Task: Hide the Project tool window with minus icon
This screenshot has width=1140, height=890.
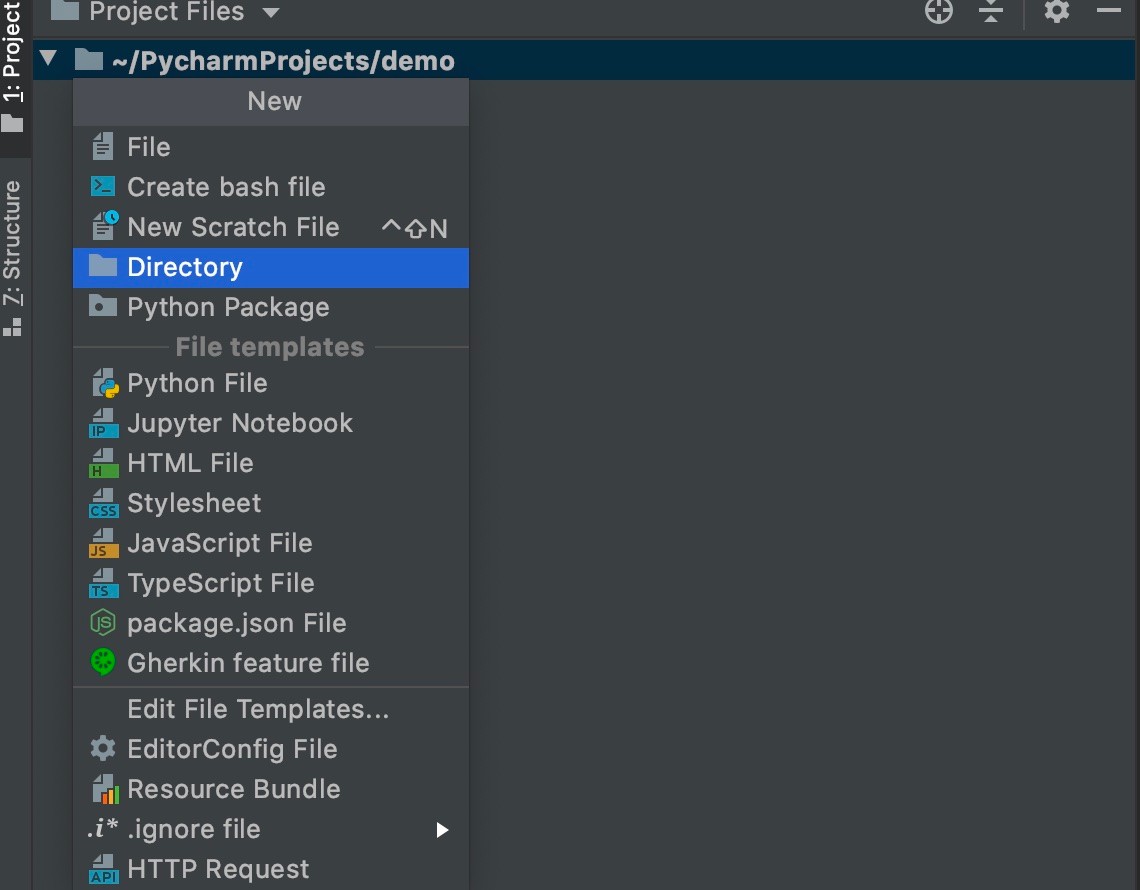Action: (1109, 10)
